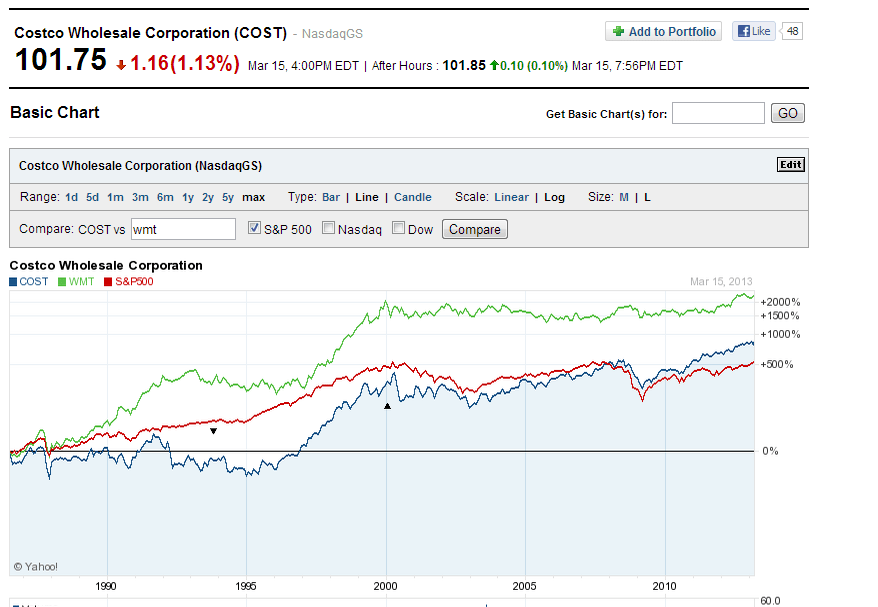Click the red S&P500 legend color square
This screenshot has width=878, height=607.
pyautogui.click(x=108, y=282)
